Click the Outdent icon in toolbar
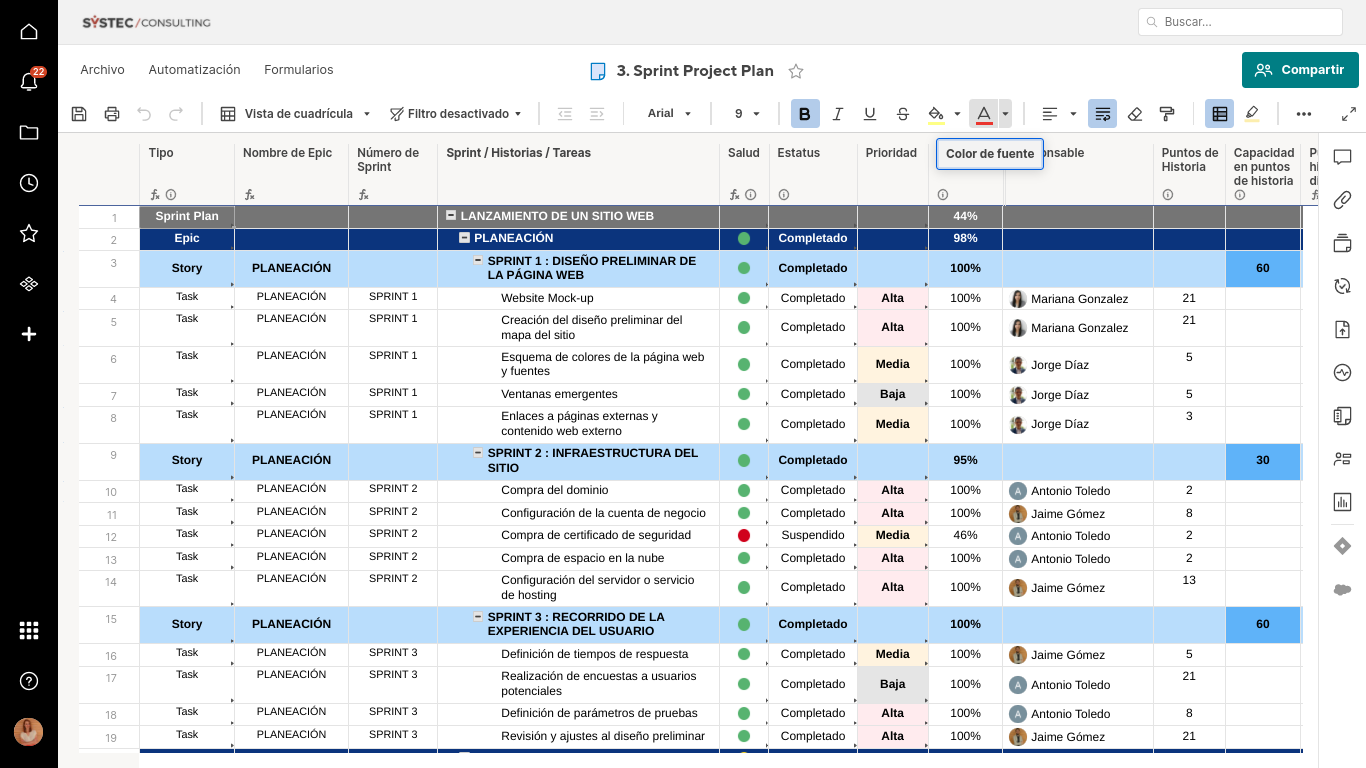 click(x=565, y=114)
